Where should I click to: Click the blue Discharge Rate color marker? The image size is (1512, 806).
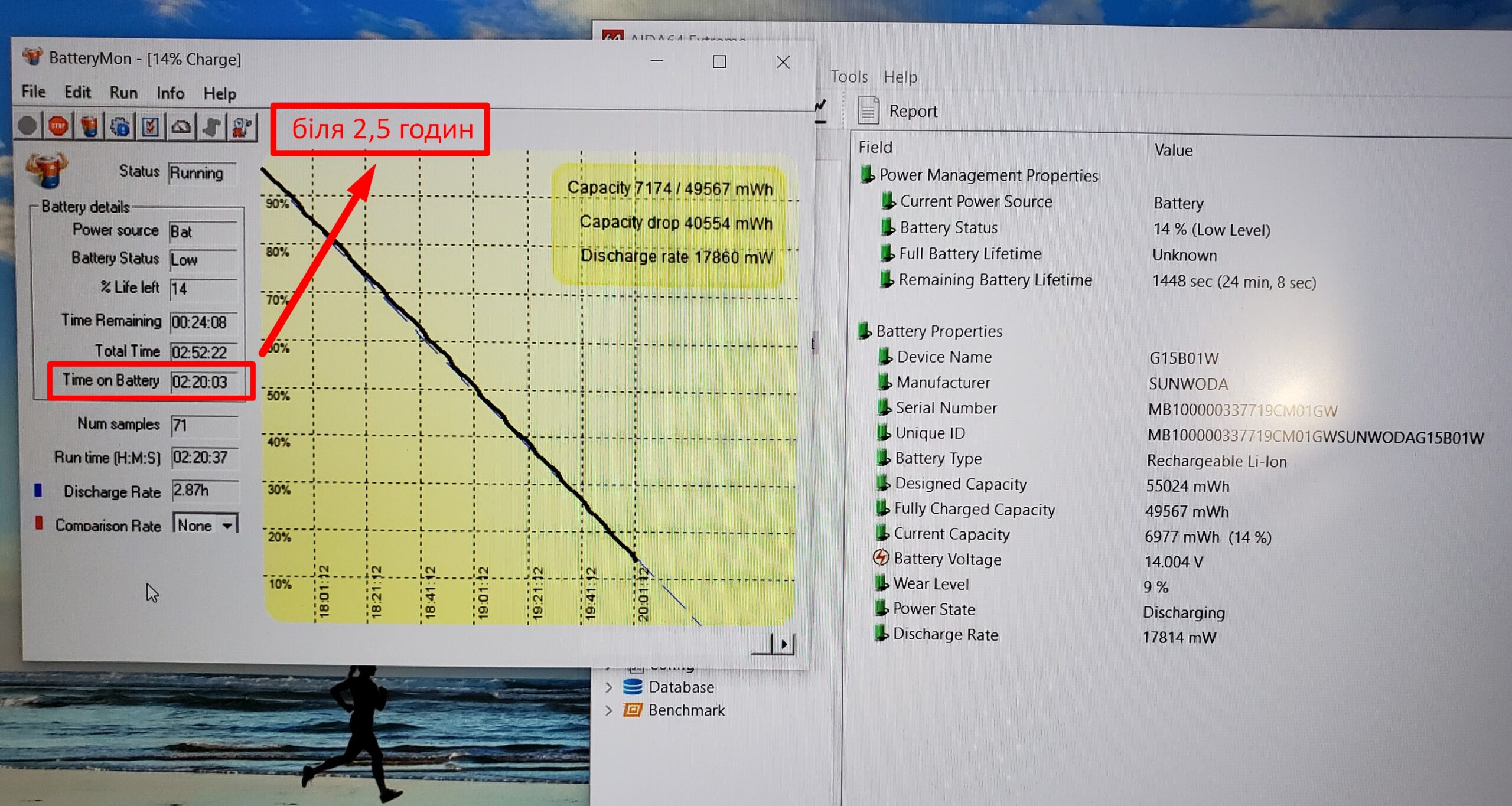click(x=38, y=490)
